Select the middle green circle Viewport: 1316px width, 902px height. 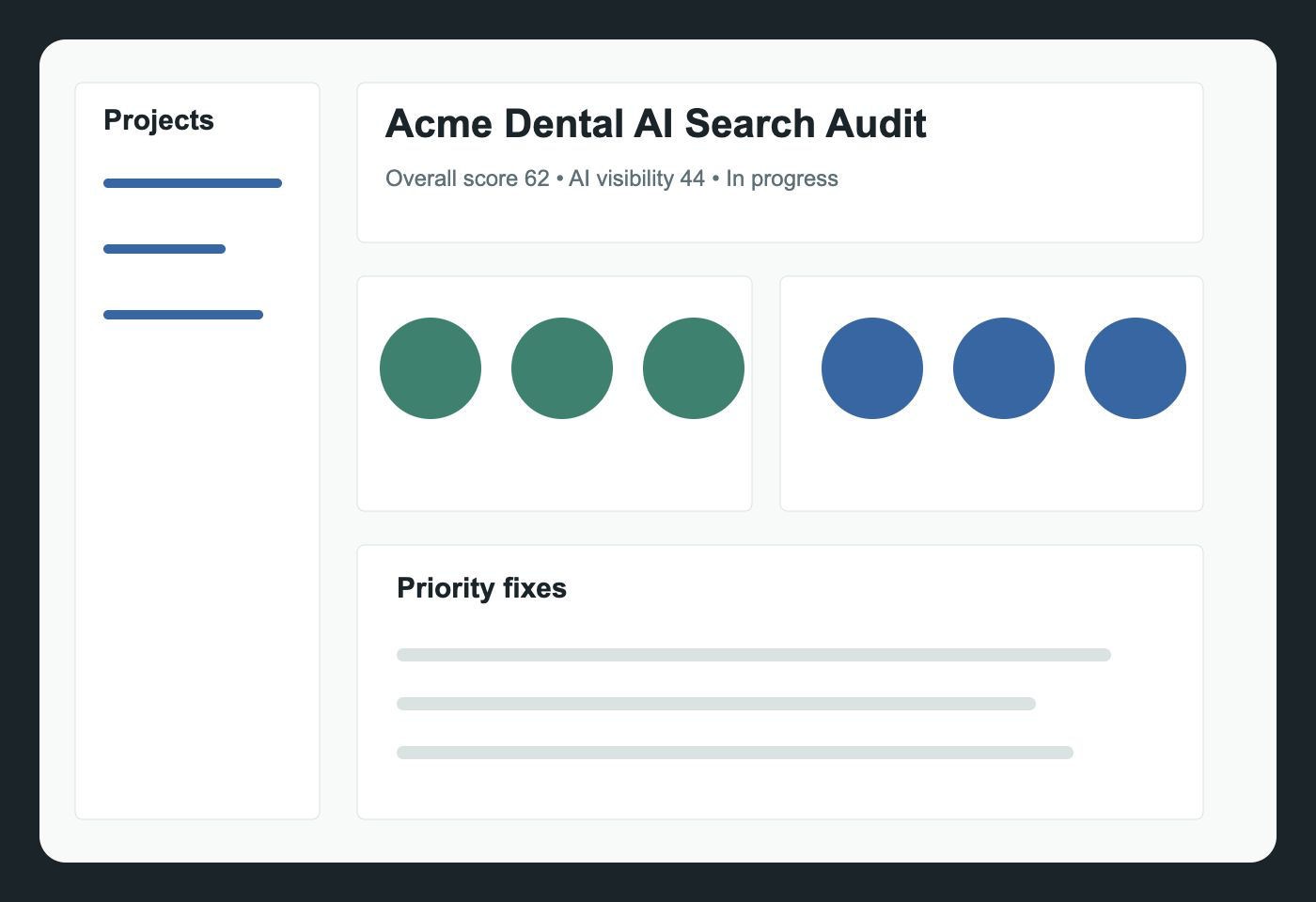pos(562,368)
